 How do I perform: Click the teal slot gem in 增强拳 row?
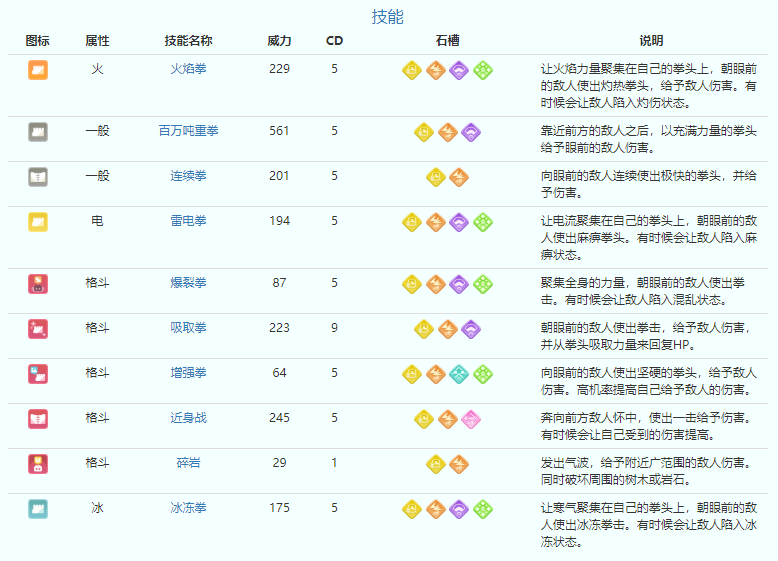[x=459, y=374]
